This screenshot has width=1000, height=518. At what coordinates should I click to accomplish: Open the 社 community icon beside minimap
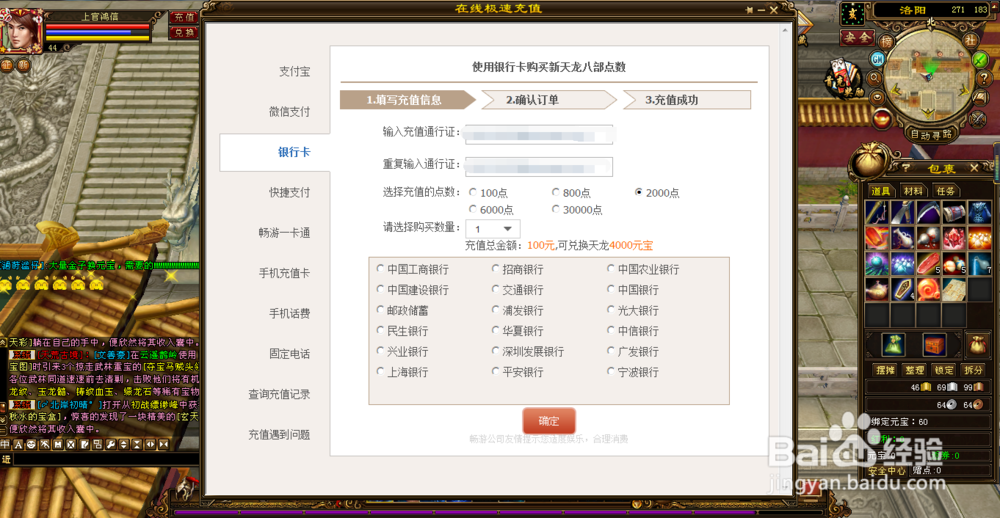pyautogui.click(x=971, y=41)
